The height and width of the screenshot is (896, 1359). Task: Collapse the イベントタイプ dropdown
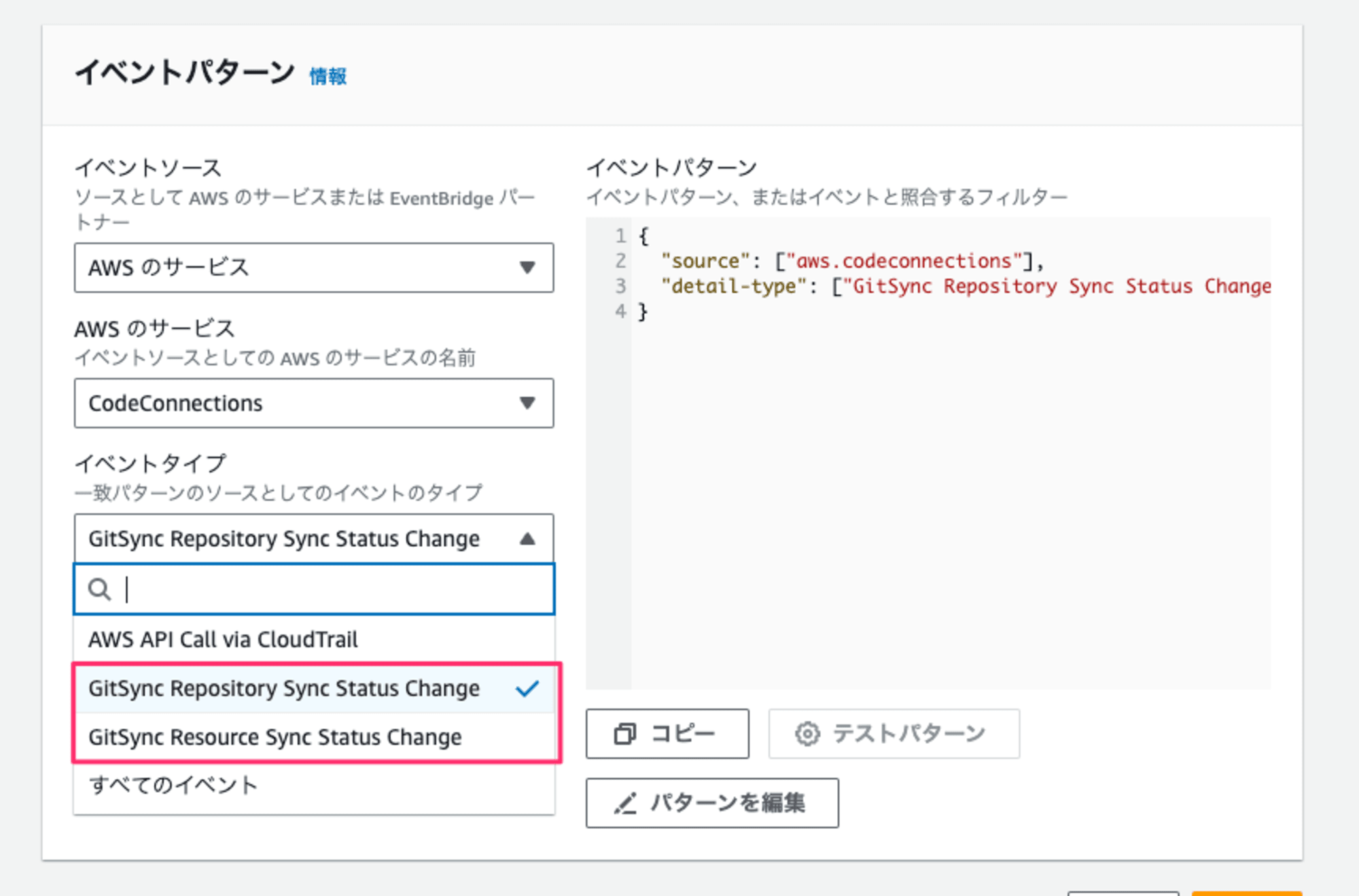click(x=314, y=539)
